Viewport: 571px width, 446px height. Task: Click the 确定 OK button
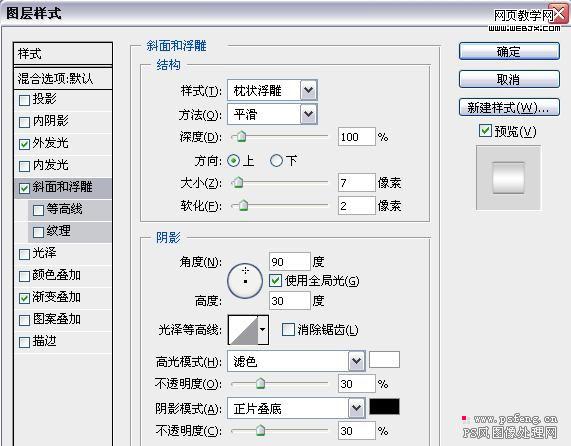(x=509, y=51)
